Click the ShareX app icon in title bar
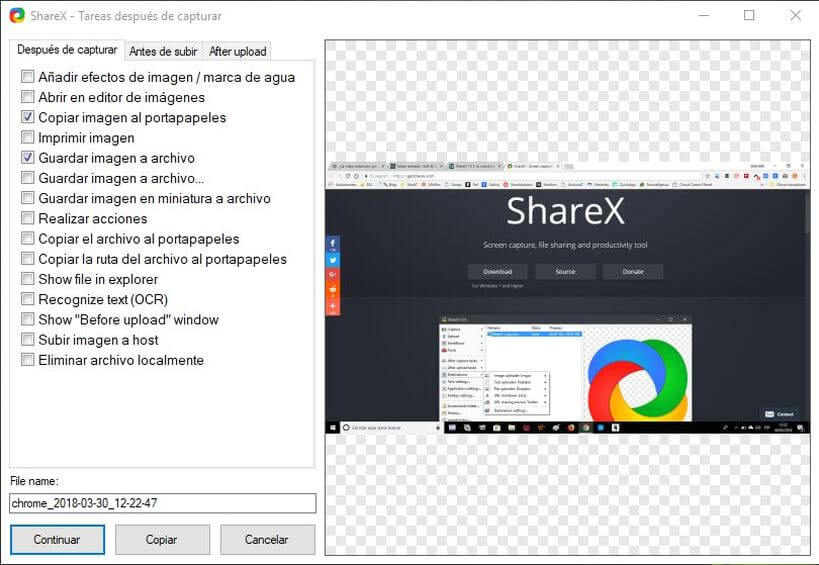Viewport: 819px width, 565px height. coord(17,16)
